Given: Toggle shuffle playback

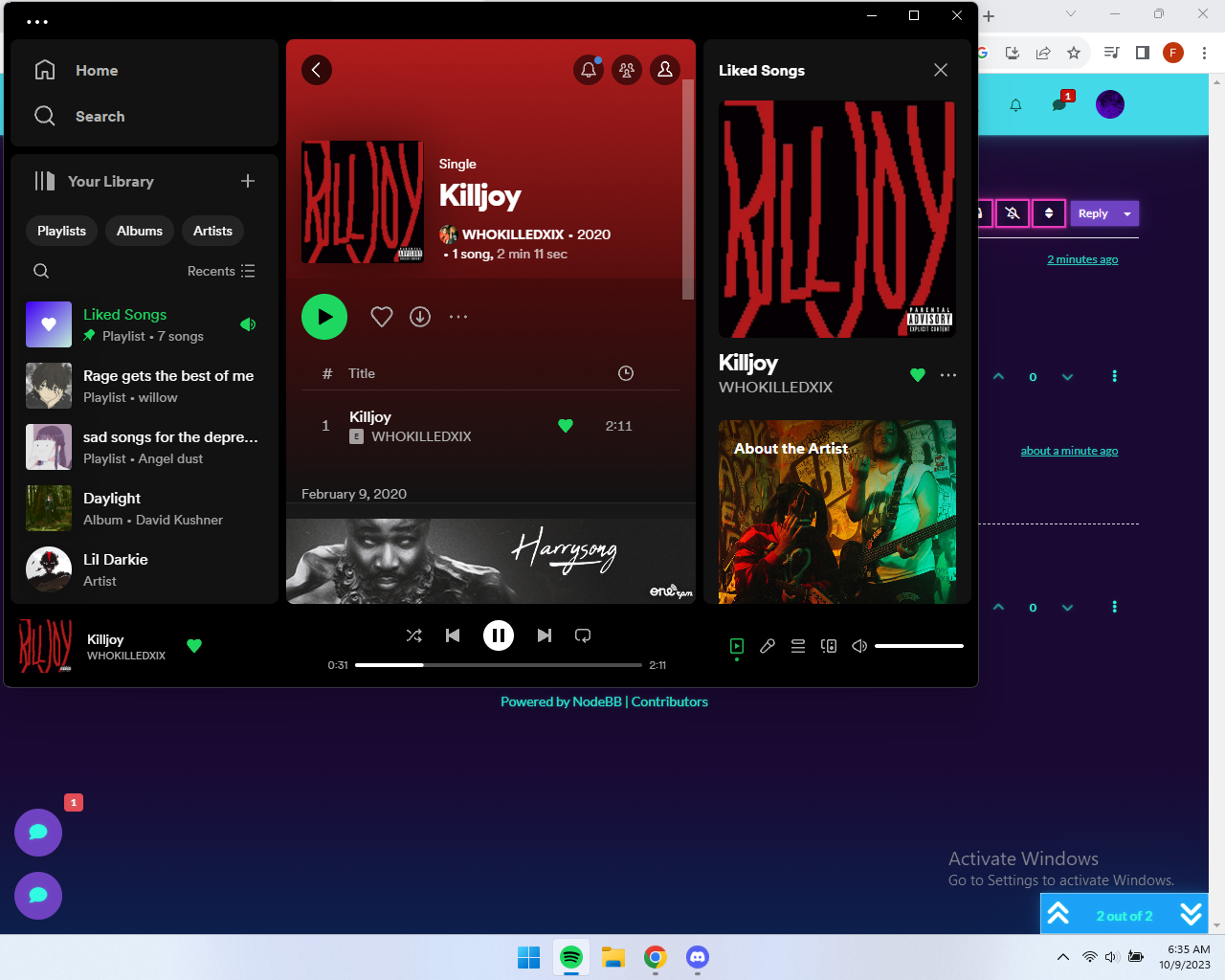Looking at the screenshot, I should click(414, 635).
